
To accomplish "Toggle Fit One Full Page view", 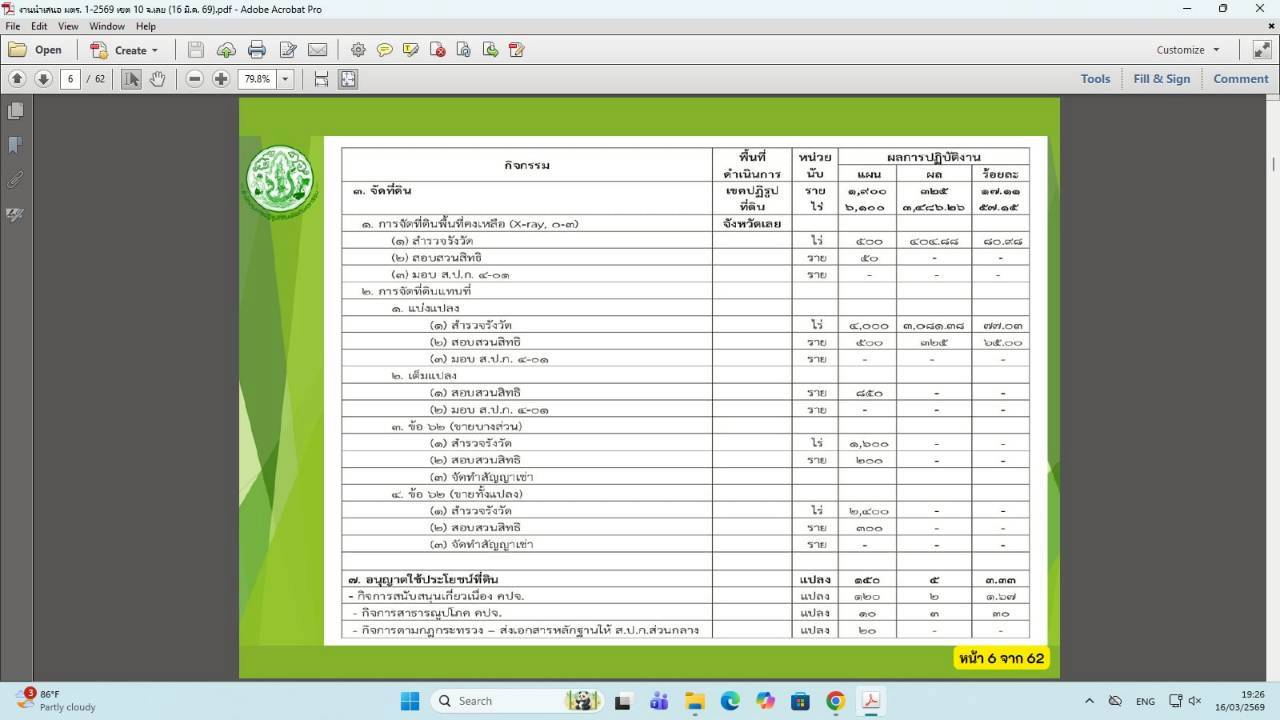I will (348, 78).
